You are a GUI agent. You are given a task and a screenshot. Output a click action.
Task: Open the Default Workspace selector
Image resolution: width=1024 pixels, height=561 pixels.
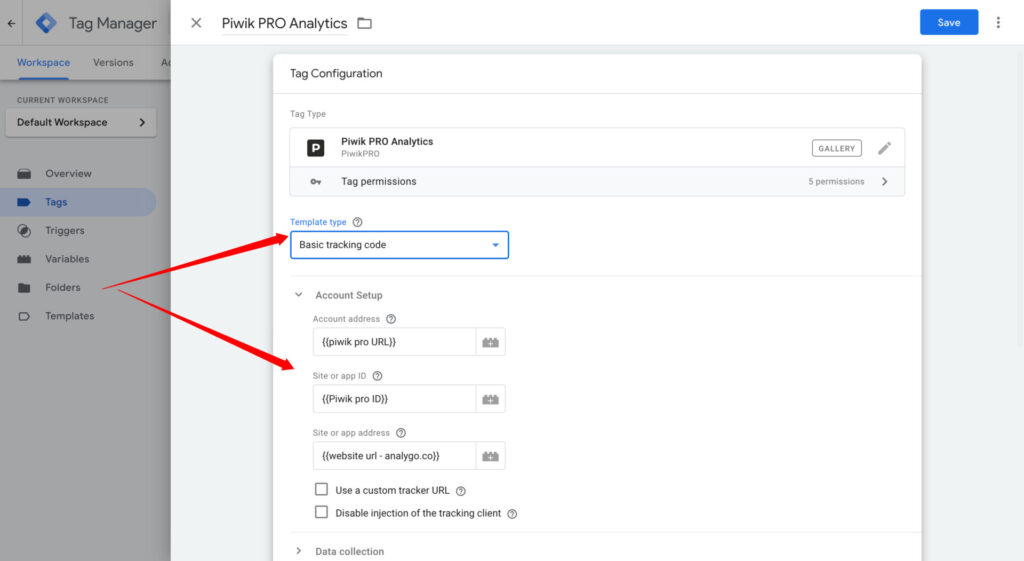[81, 122]
